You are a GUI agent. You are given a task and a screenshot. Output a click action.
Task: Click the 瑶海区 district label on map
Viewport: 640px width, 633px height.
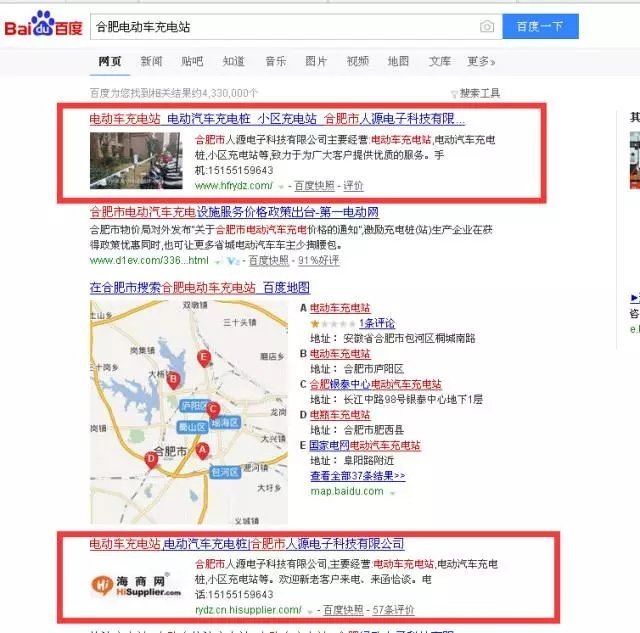[x=225, y=423]
